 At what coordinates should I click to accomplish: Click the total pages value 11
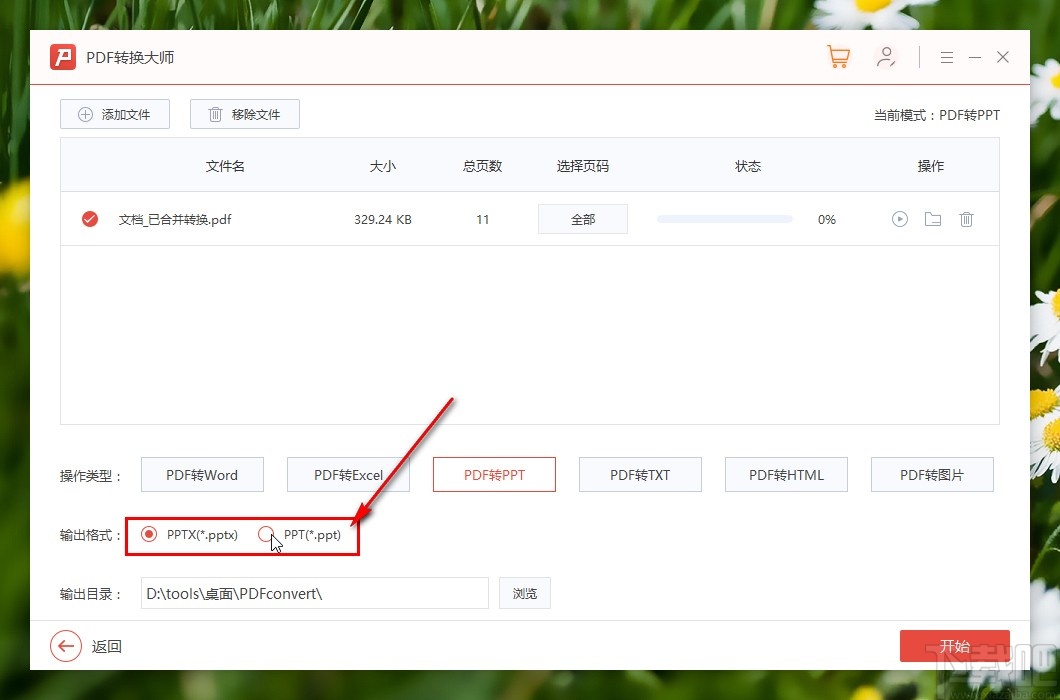click(482, 219)
